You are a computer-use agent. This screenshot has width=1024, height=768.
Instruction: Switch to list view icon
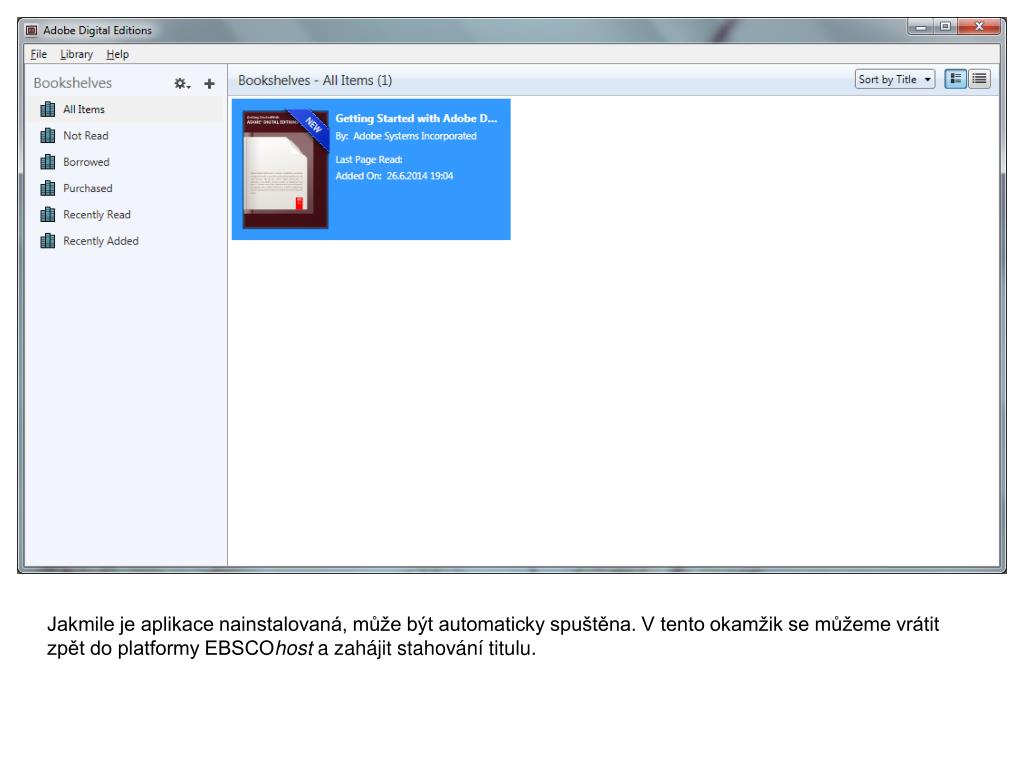[979, 79]
